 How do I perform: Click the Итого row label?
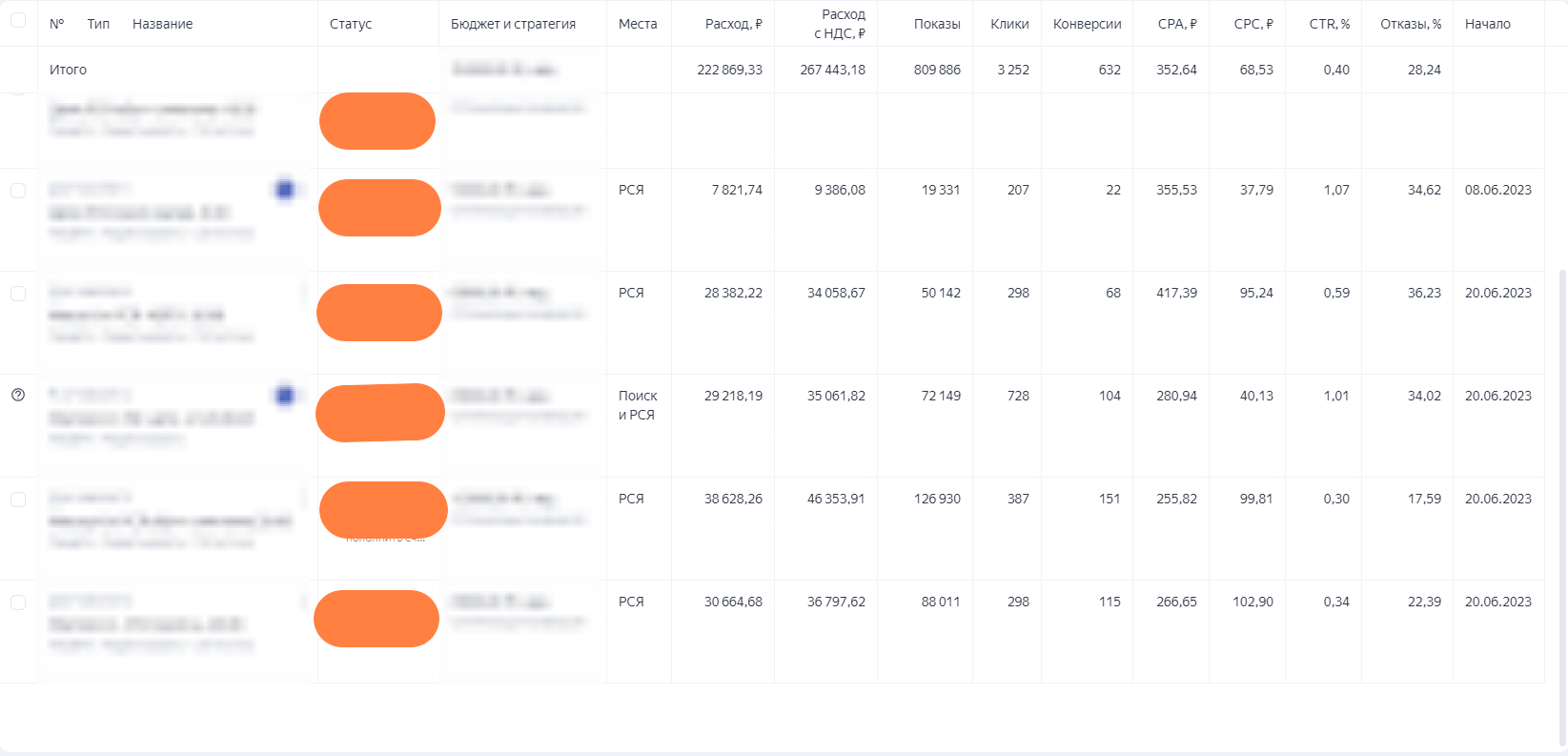click(68, 70)
